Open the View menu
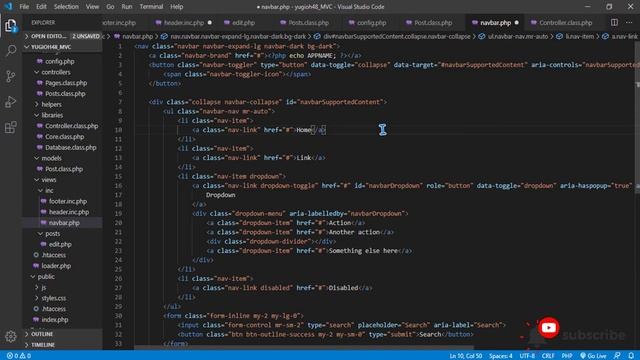640x360 pixels. coord(92,7)
